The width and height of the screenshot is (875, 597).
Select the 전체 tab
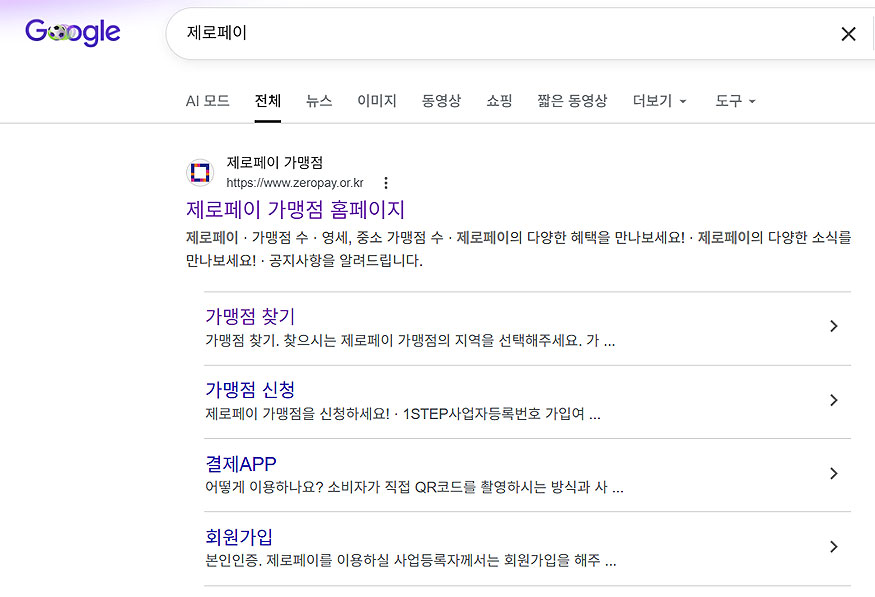click(268, 101)
